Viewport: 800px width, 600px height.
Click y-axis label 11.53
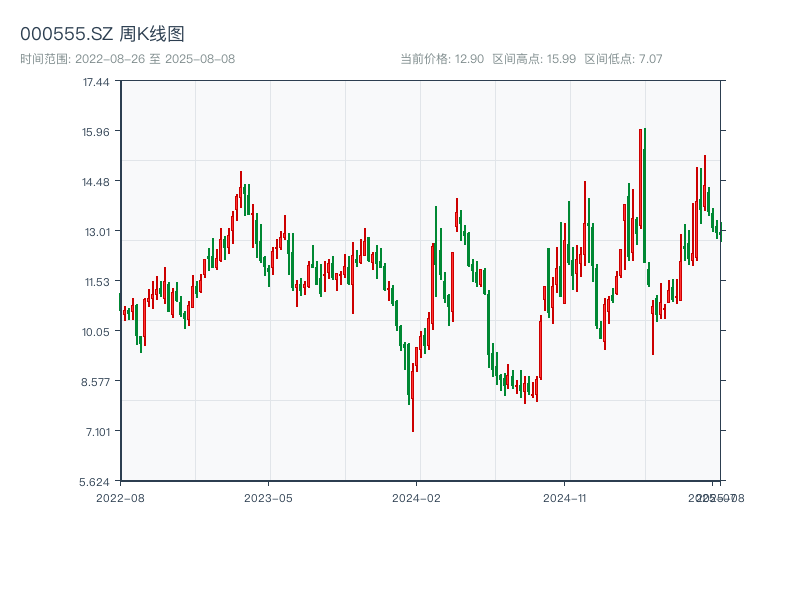coord(97,282)
